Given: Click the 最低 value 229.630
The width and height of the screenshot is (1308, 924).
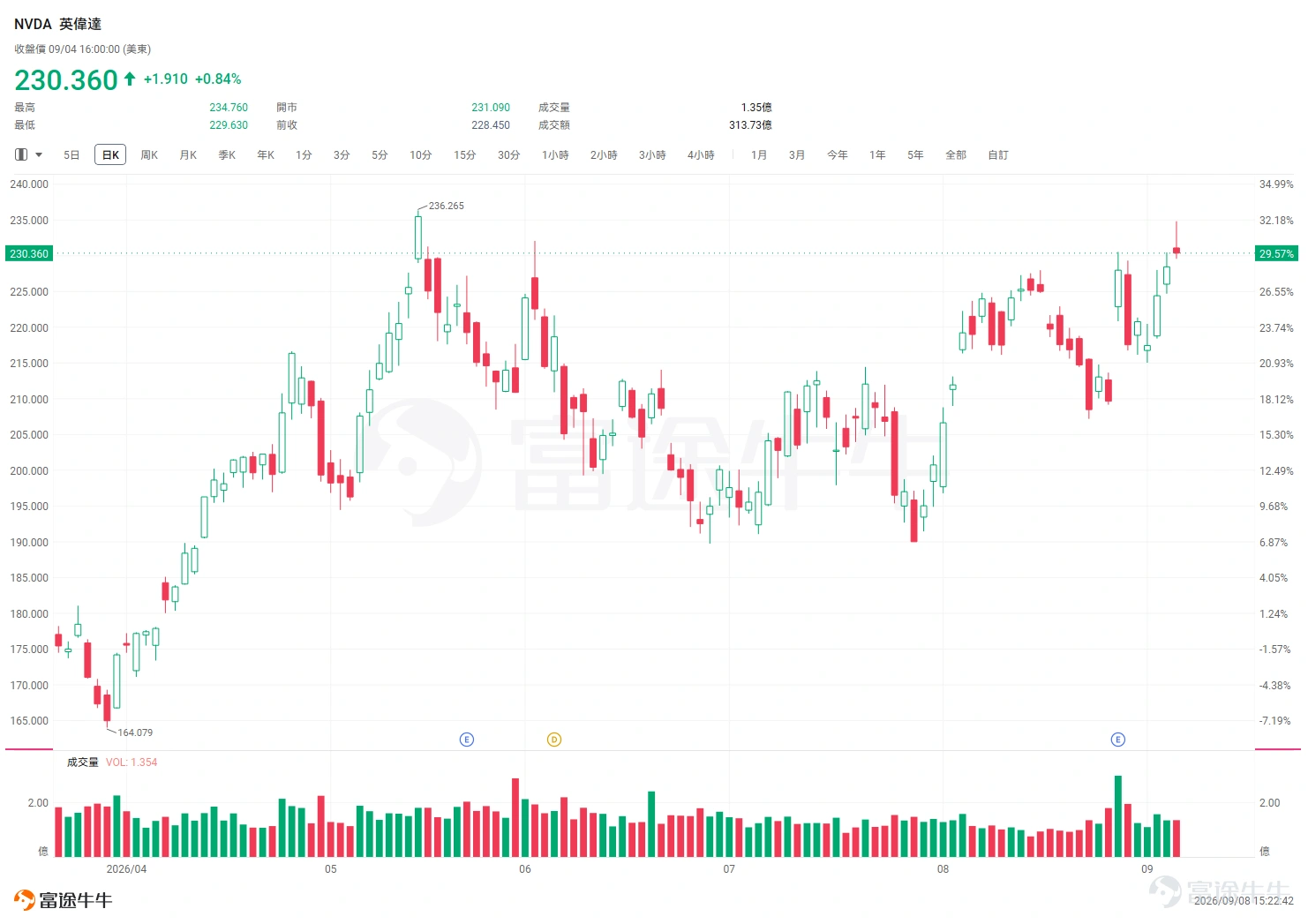Looking at the screenshot, I should pos(229,125).
